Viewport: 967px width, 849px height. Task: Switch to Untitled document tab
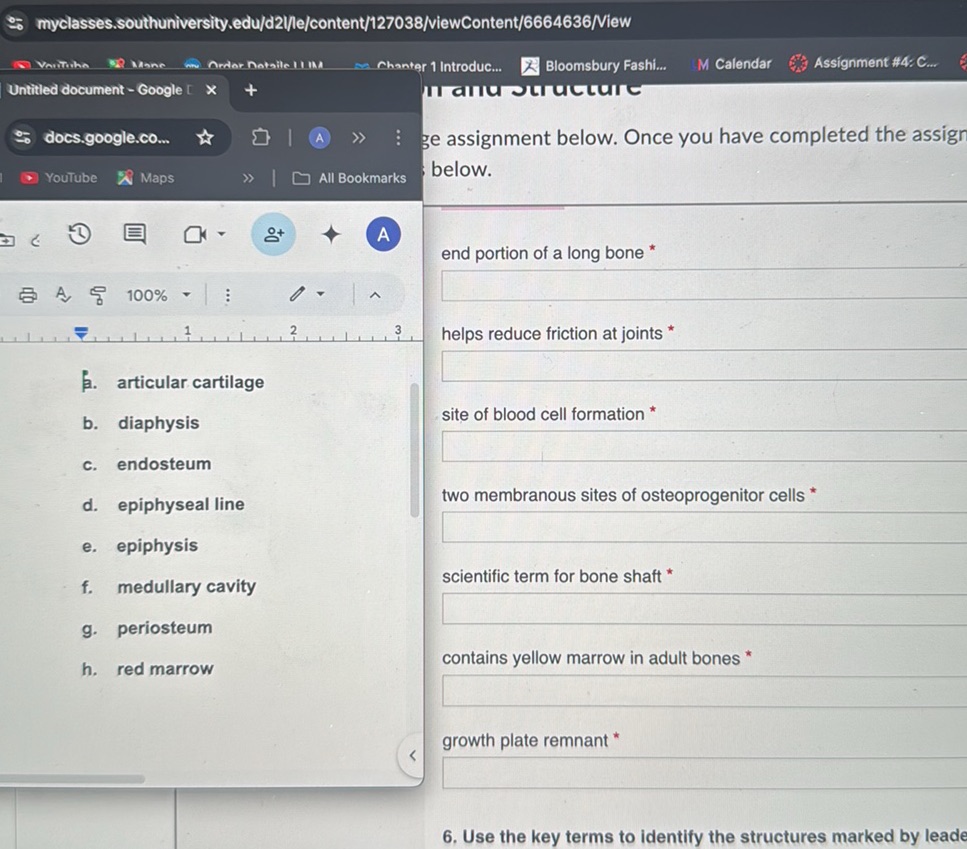point(95,90)
